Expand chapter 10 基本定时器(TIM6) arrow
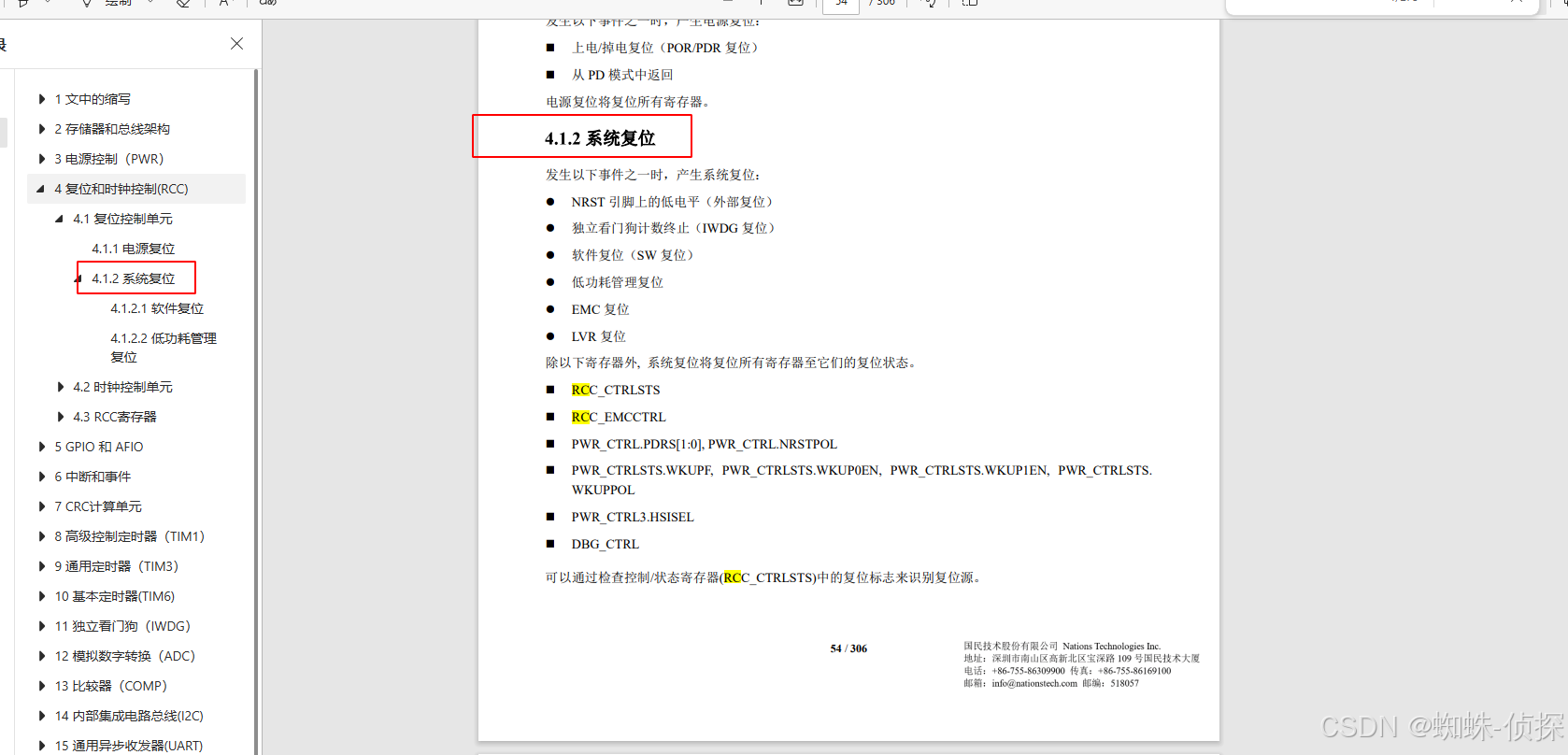1568x755 pixels. (x=41, y=596)
